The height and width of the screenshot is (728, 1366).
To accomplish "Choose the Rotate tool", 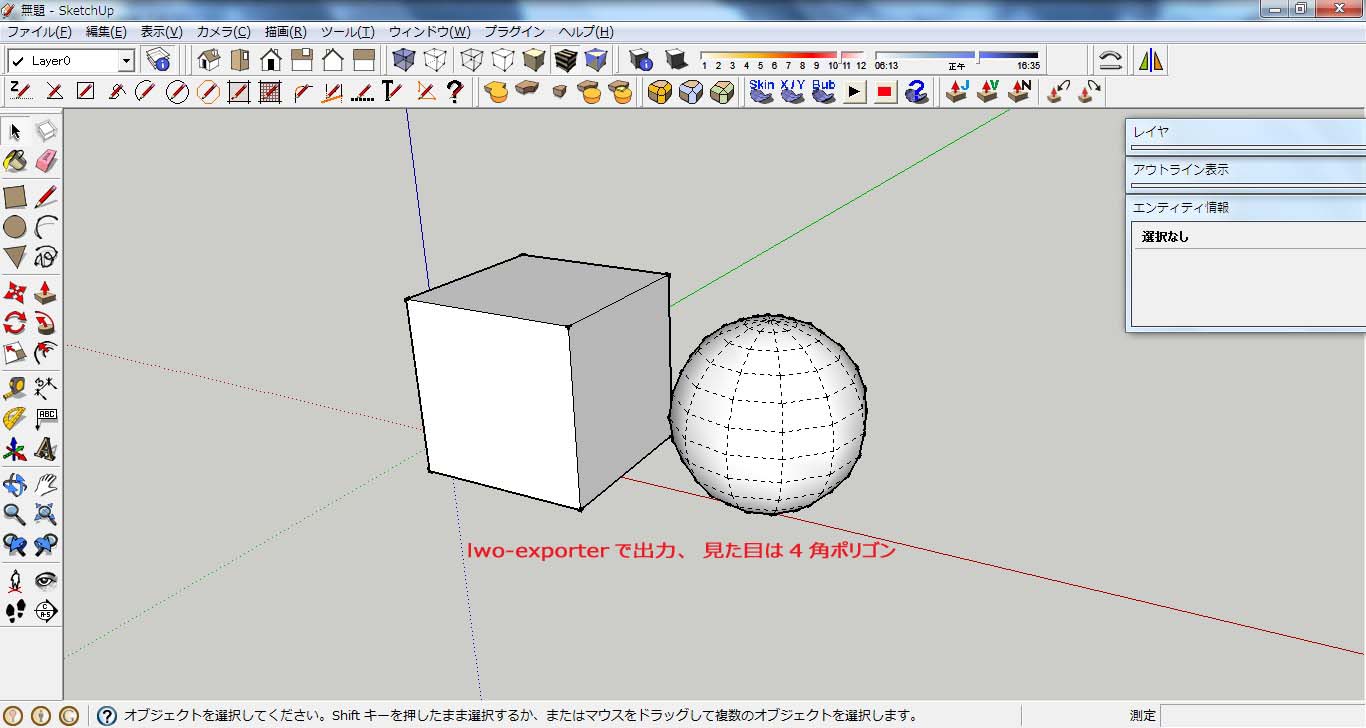I will click(15, 323).
